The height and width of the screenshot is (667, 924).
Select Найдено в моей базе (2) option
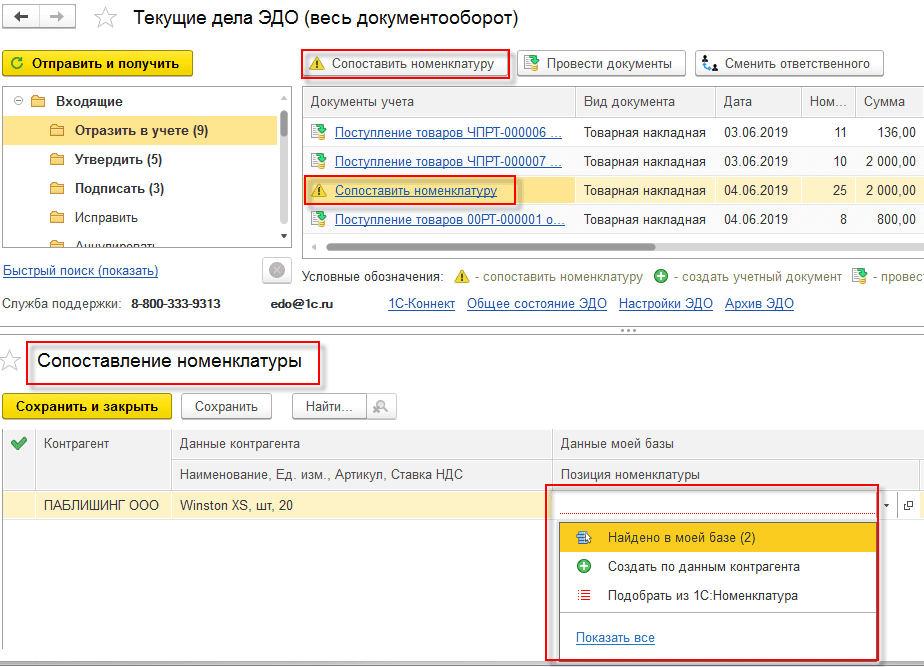pyautogui.click(x=681, y=538)
